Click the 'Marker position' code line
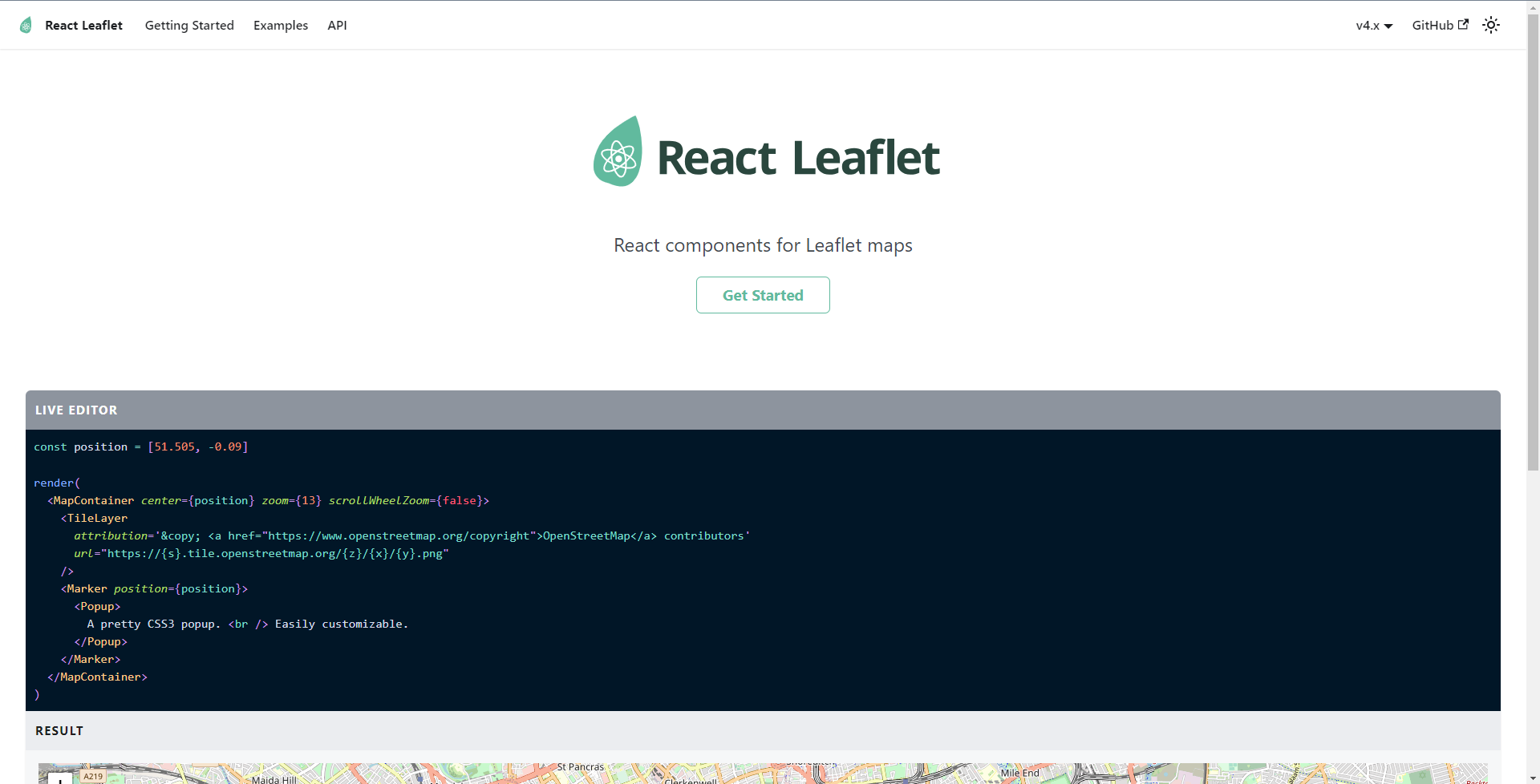This screenshot has height=784, width=1540. tap(154, 588)
